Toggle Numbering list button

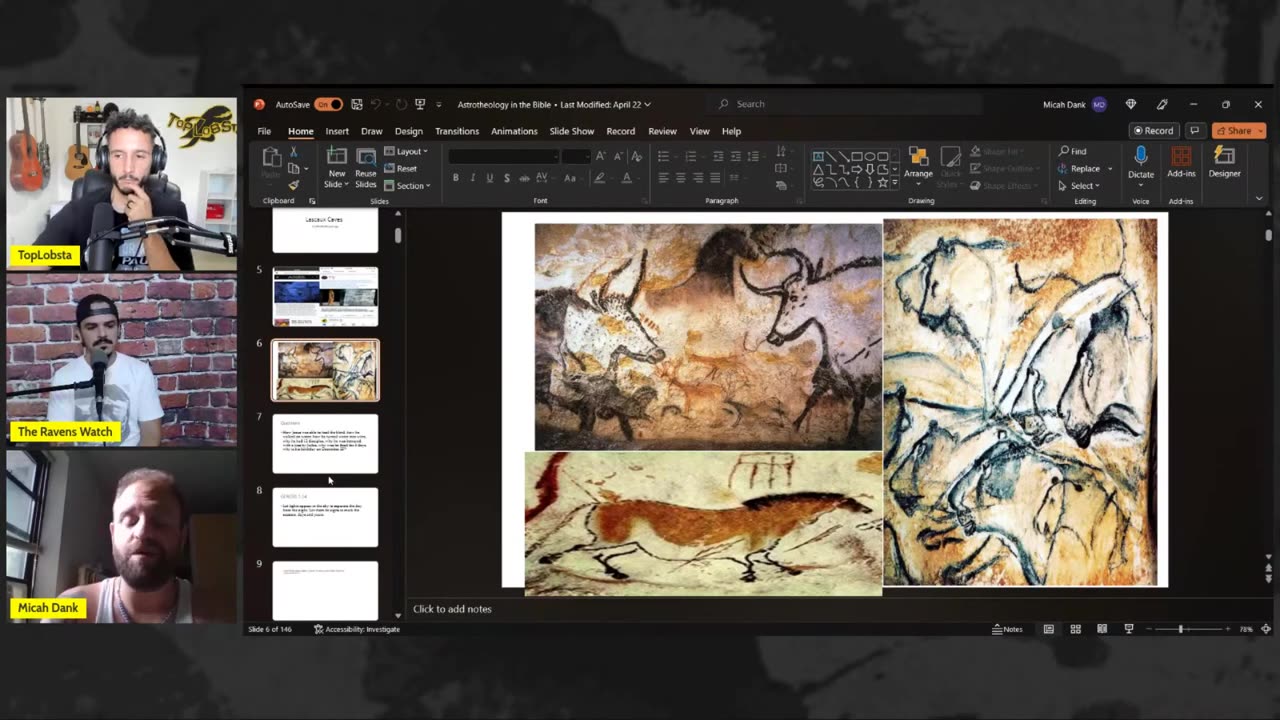[x=693, y=156]
